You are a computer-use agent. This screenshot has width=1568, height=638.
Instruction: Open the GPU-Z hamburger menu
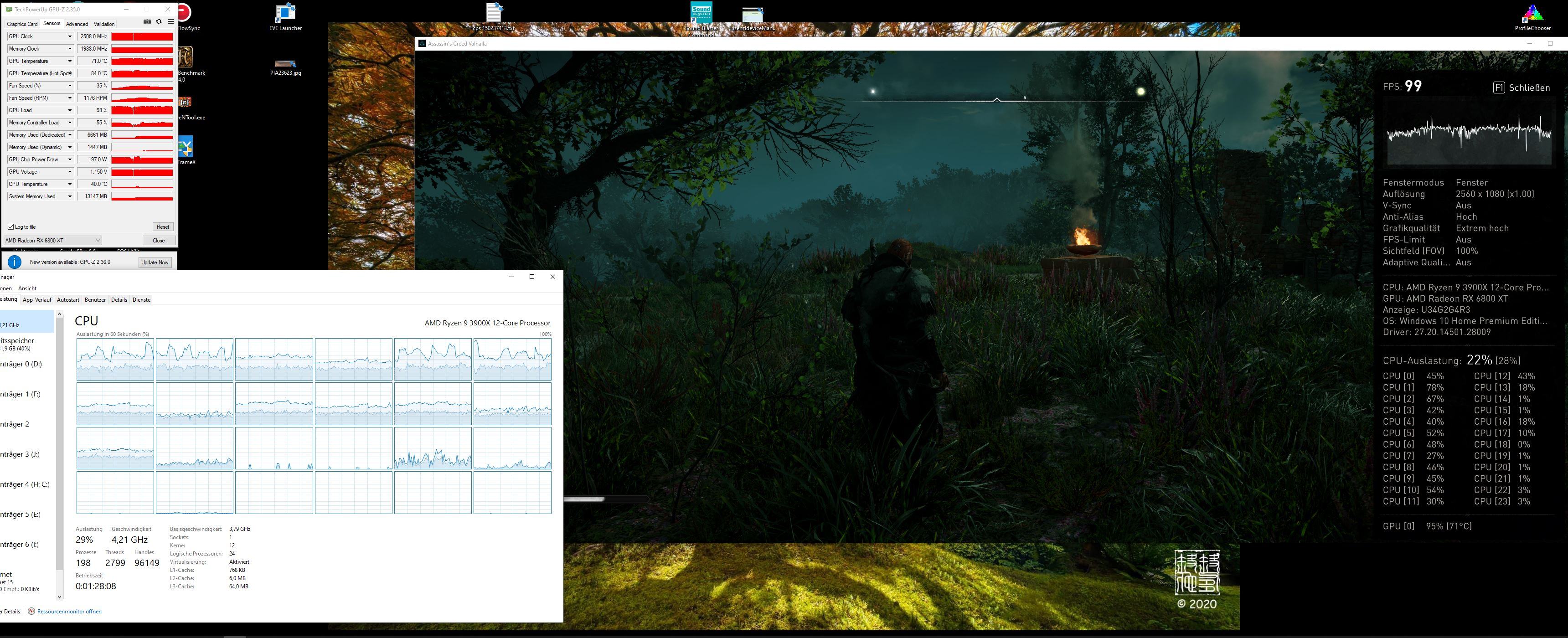pyautogui.click(x=170, y=22)
